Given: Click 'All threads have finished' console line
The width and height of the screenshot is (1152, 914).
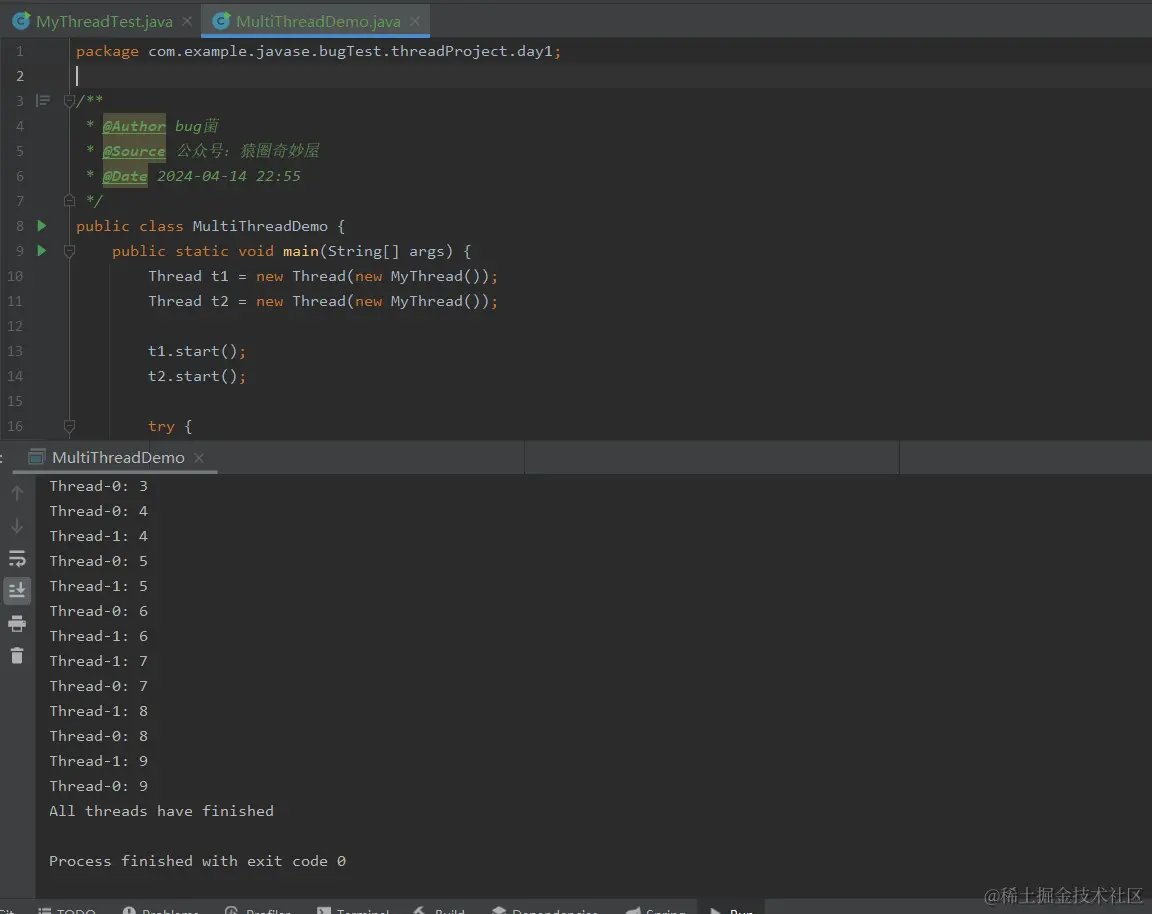Looking at the screenshot, I should tap(161, 810).
